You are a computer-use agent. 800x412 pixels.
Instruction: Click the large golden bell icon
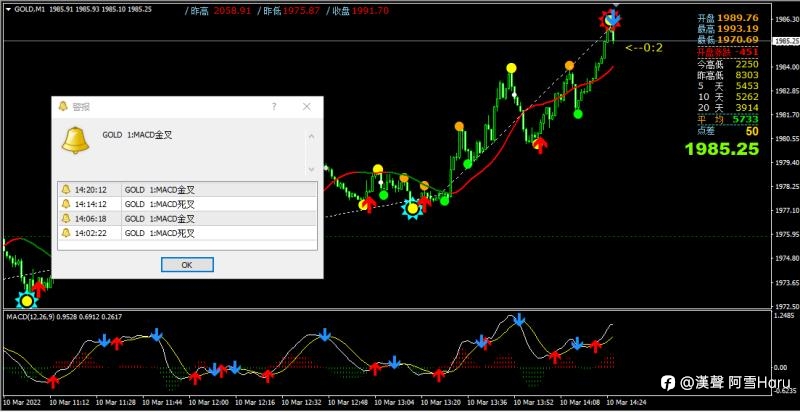(76, 140)
